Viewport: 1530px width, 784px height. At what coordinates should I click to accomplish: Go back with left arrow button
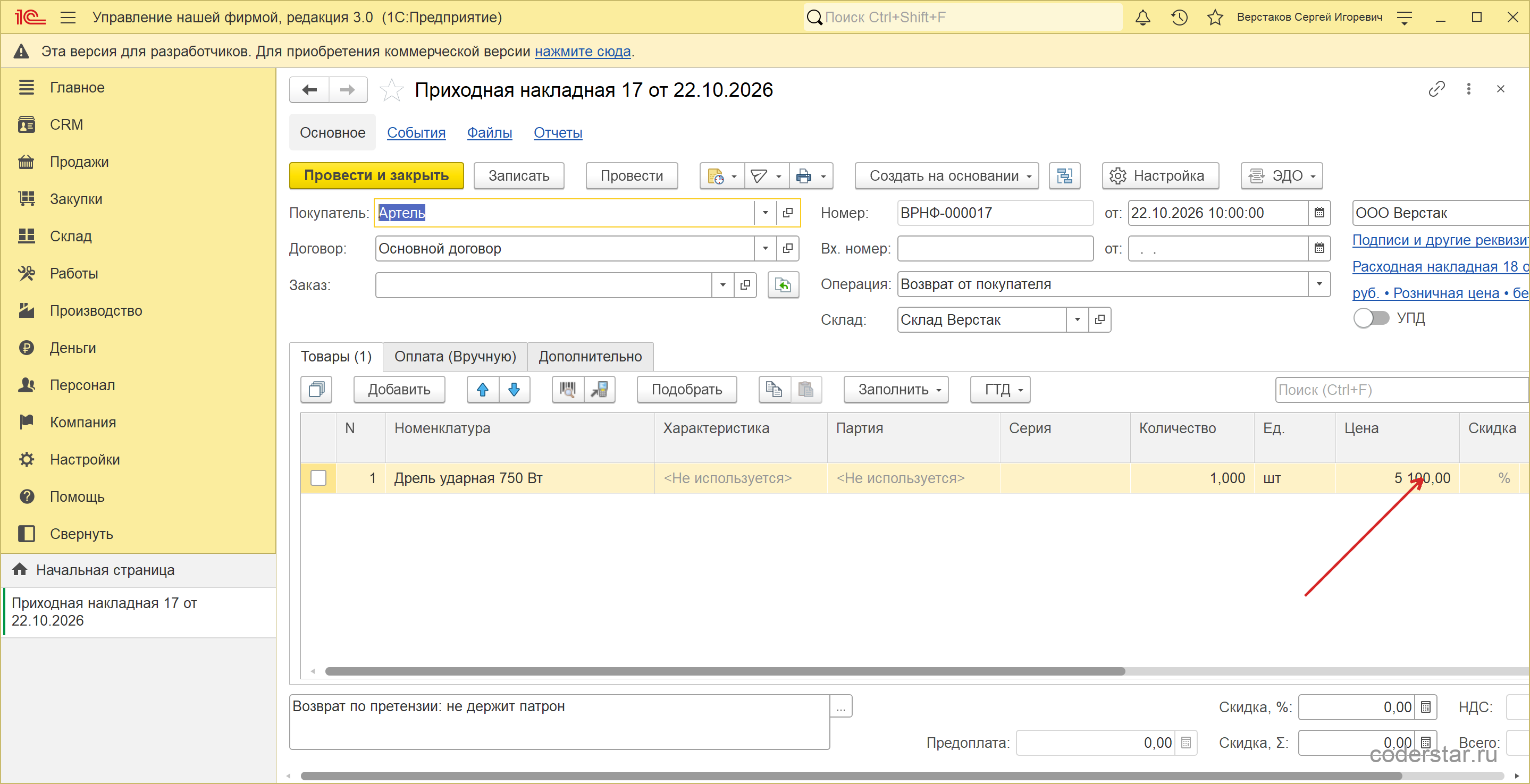(309, 90)
